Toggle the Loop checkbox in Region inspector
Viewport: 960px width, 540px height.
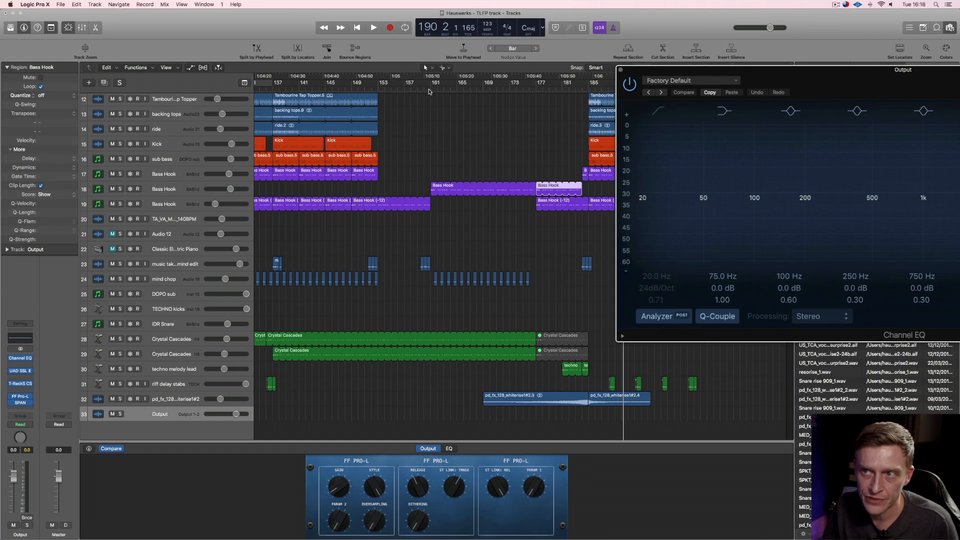coord(41,86)
